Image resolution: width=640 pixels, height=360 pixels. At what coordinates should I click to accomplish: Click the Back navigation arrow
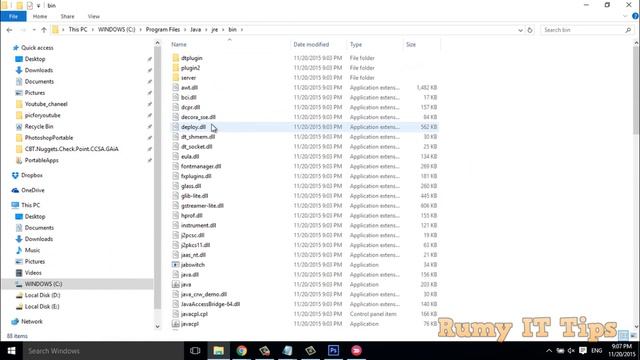(x=9, y=30)
